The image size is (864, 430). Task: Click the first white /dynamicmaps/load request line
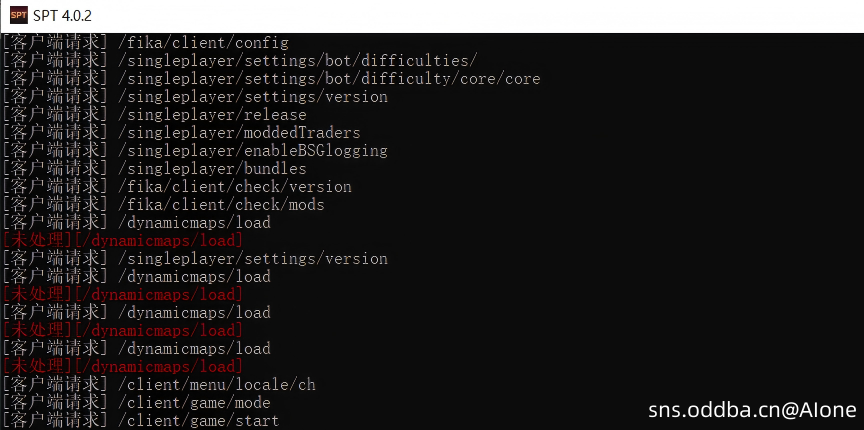click(x=194, y=223)
